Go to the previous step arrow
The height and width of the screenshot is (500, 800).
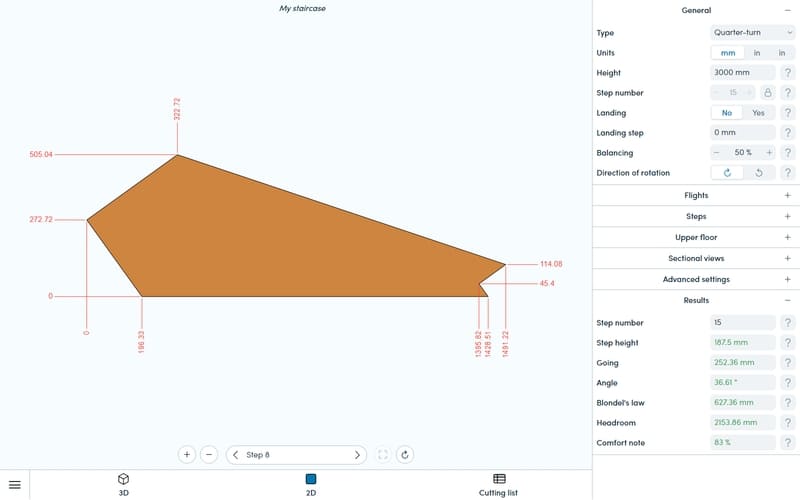click(236, 455)
